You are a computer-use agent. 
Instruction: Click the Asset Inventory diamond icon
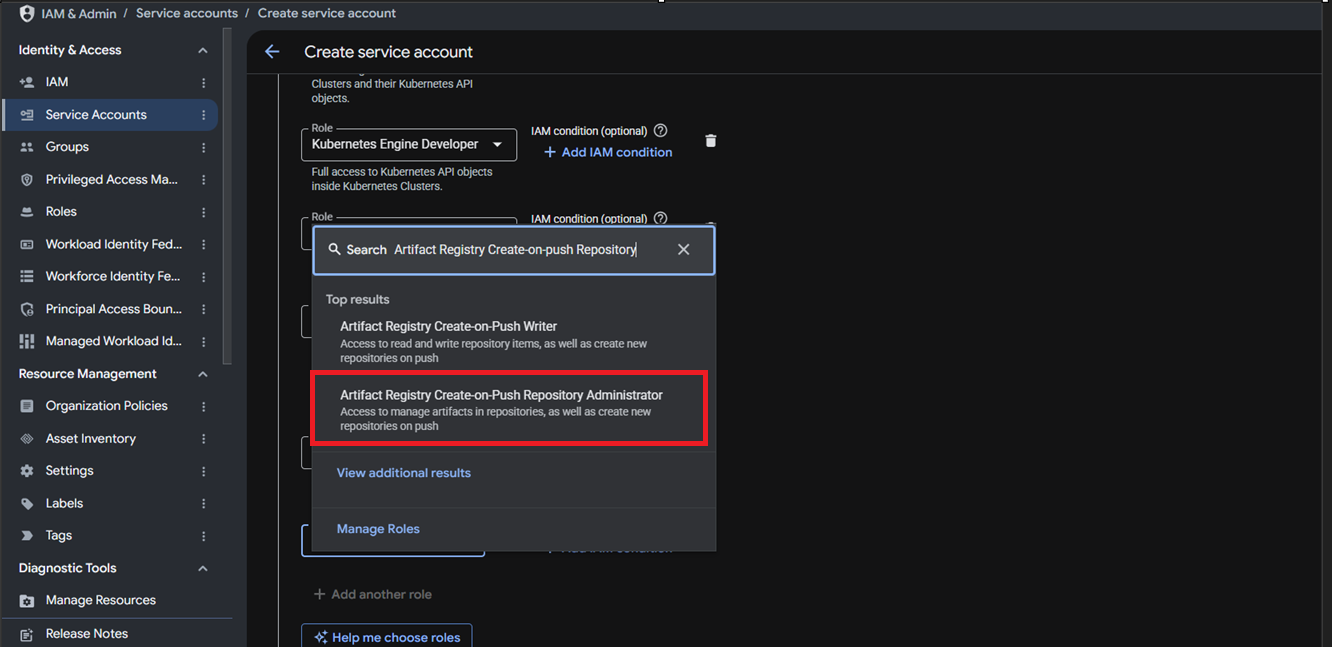coord(27,439)
